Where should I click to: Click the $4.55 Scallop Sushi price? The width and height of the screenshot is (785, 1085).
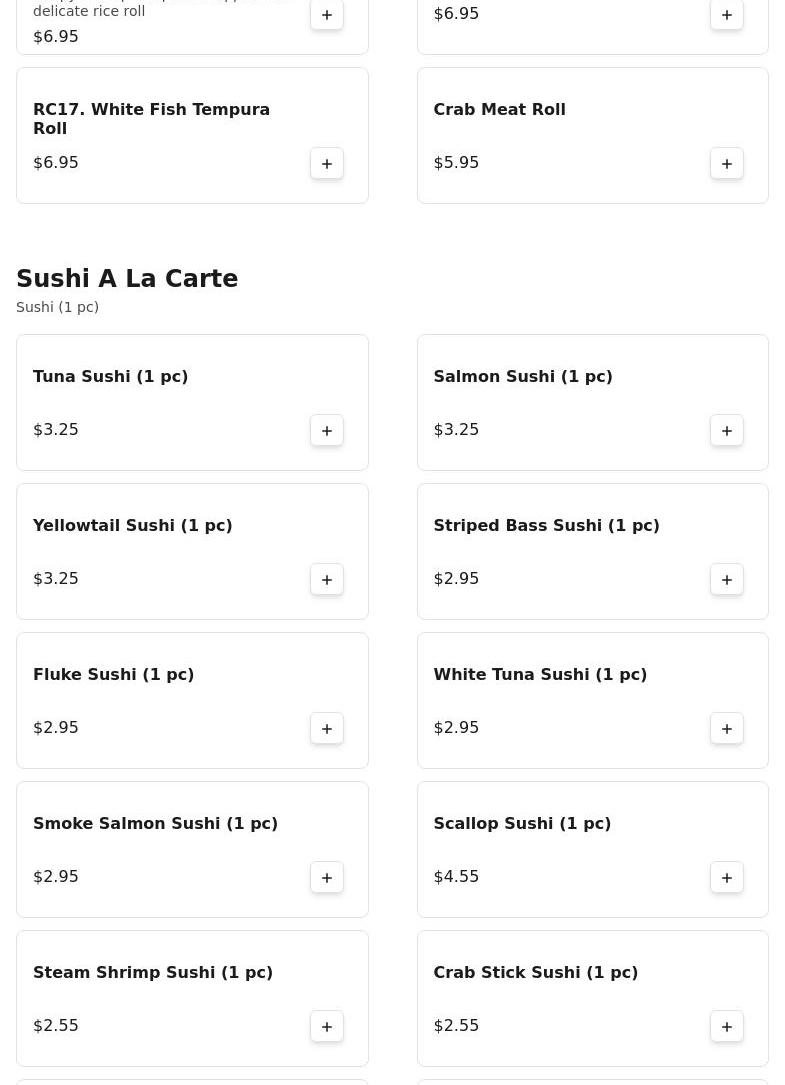(456, 876)
